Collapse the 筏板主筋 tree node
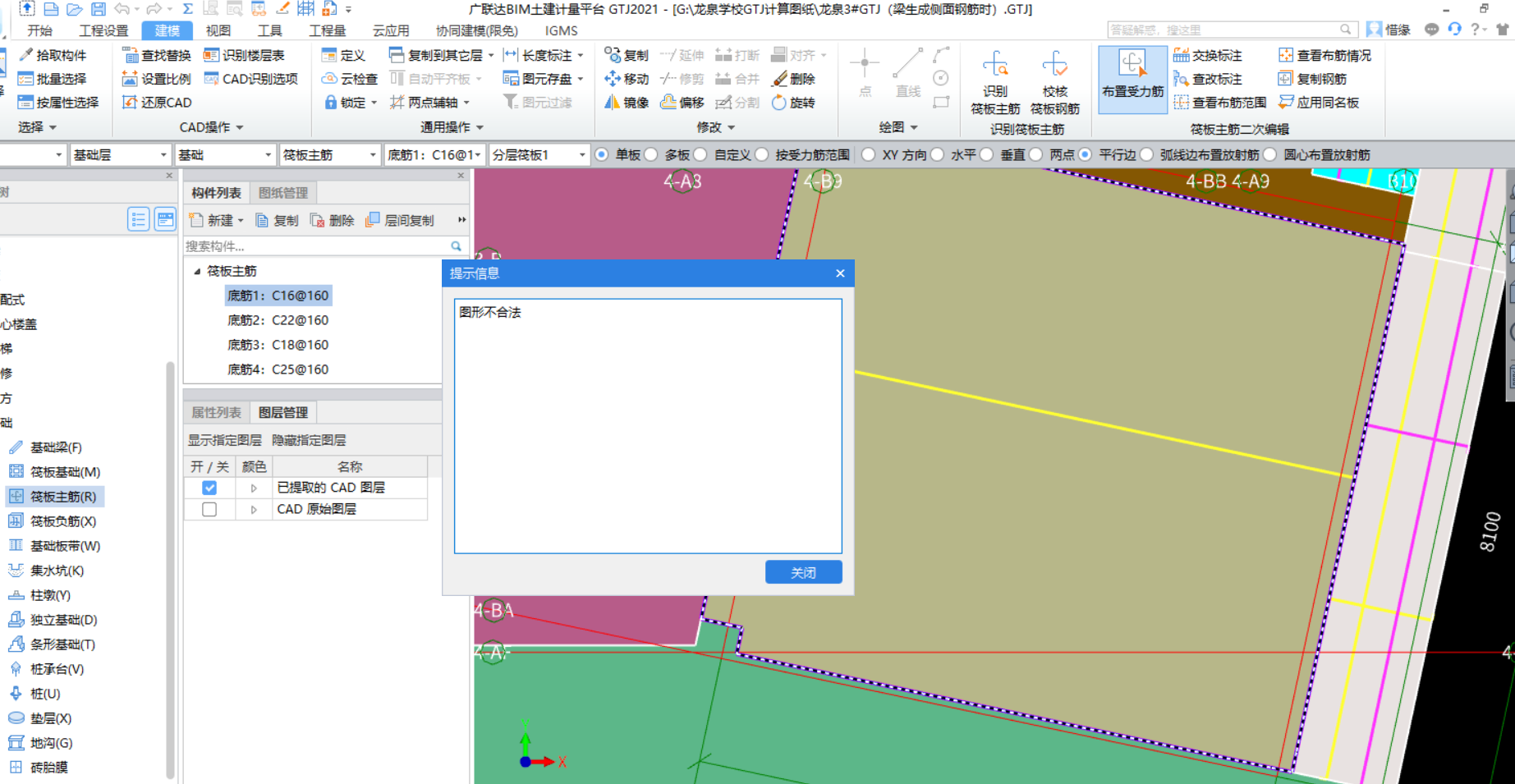The image size is (1515, 784). coord(197,271)
